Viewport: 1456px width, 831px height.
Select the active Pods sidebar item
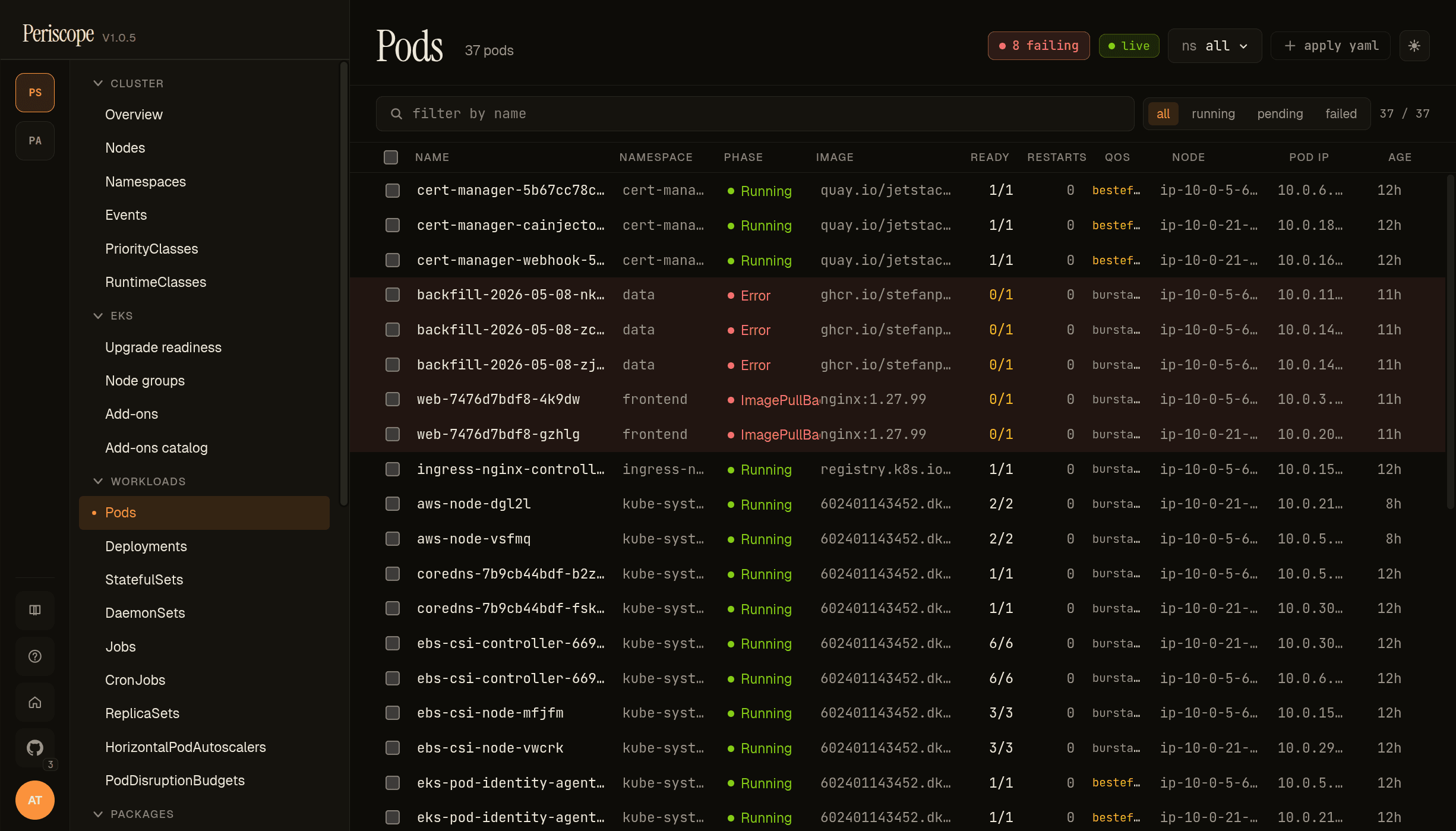point(204,513)
